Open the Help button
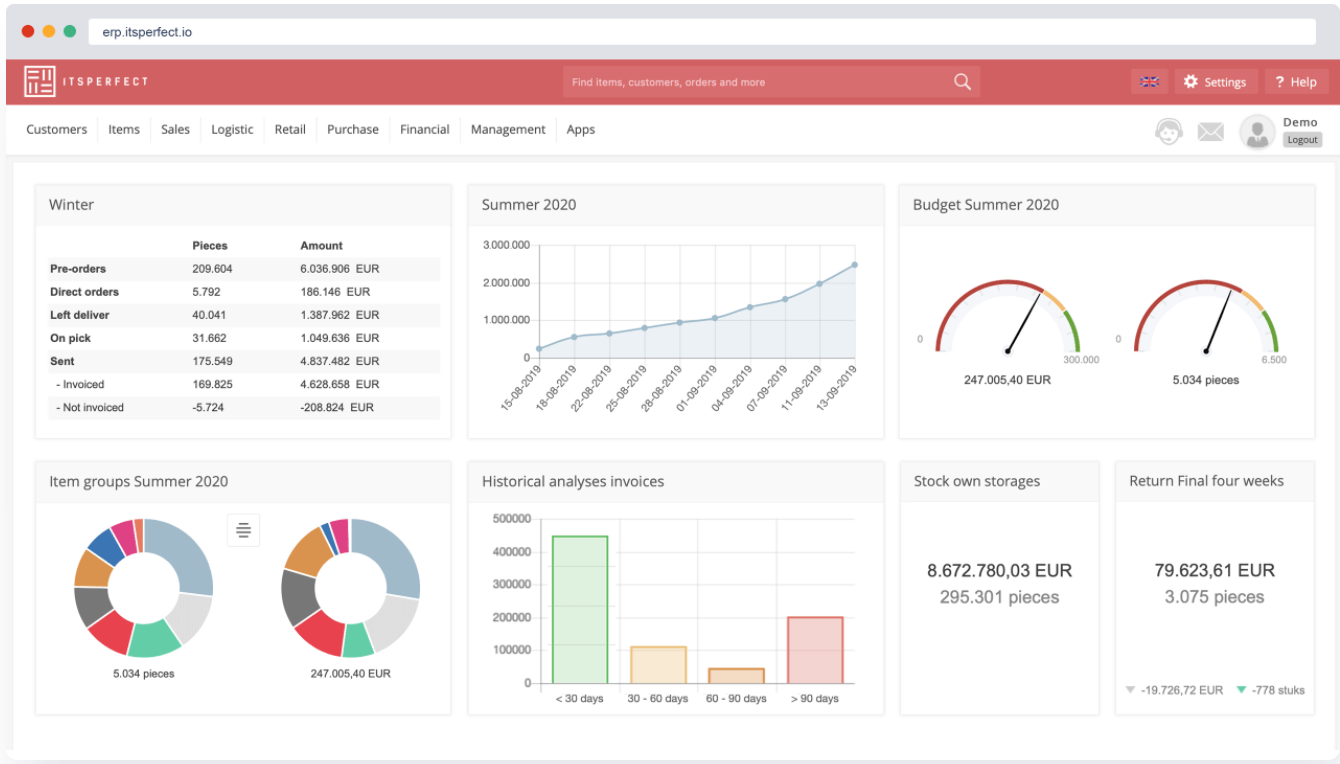The width and height of the screenshot is (1340, 764). pos(1296,82)
